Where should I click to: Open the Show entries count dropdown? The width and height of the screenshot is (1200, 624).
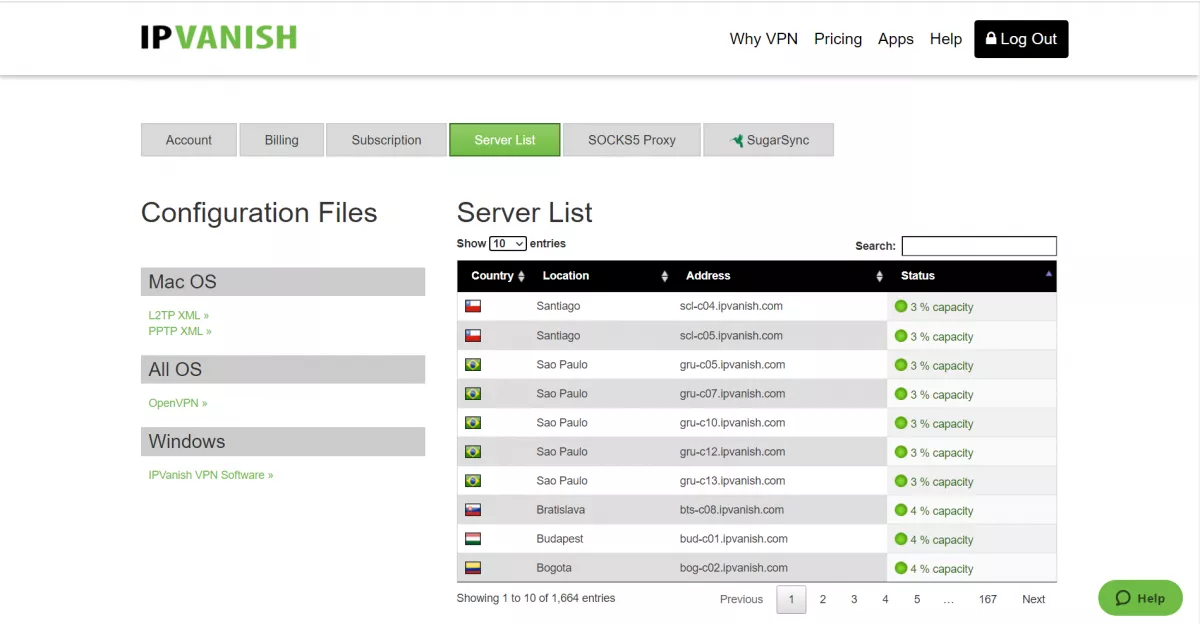[508, 243]
